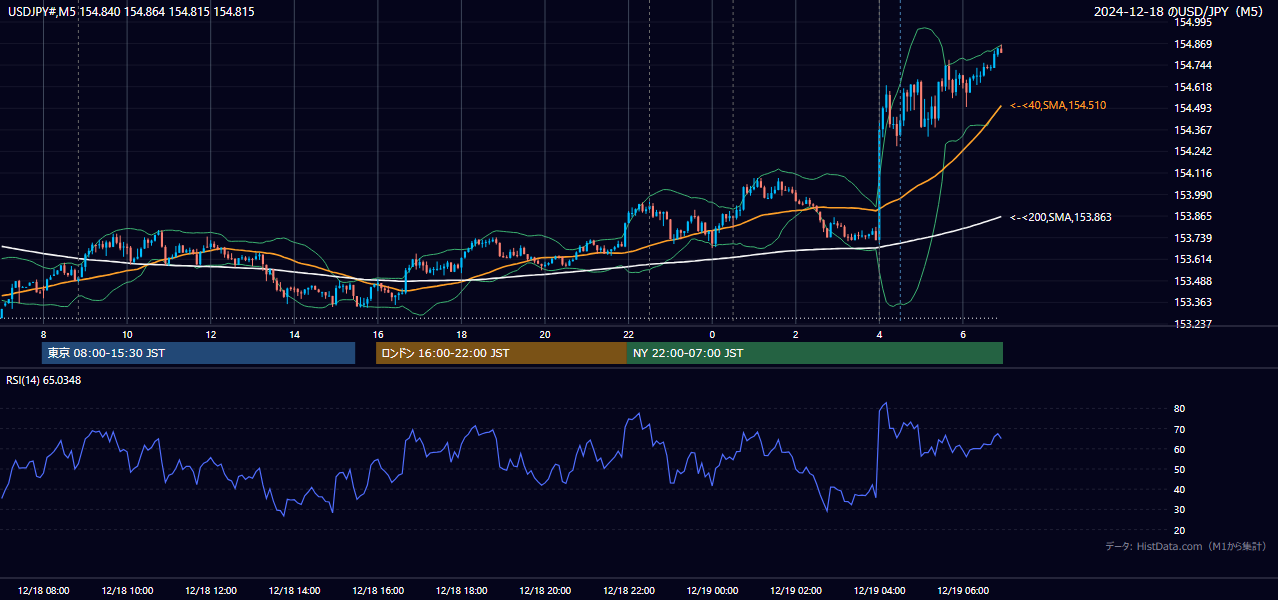Click the 12/19 06:00 date-time label
Screen dimensions: 1278x600
[x=963, y=591]
